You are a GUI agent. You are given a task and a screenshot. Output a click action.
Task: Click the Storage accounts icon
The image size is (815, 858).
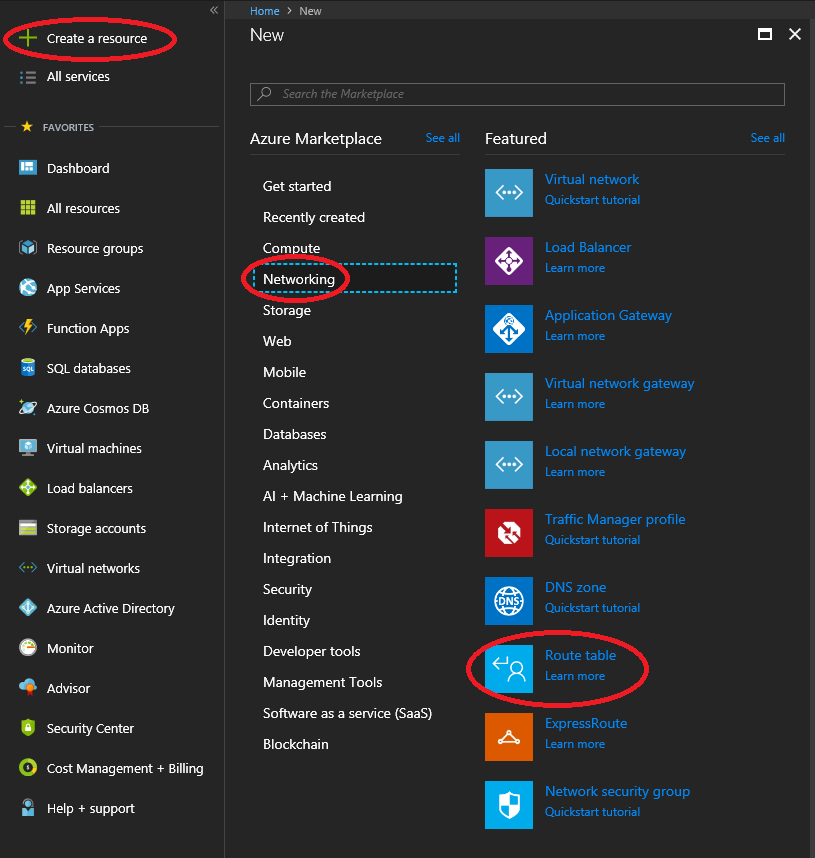28,528
